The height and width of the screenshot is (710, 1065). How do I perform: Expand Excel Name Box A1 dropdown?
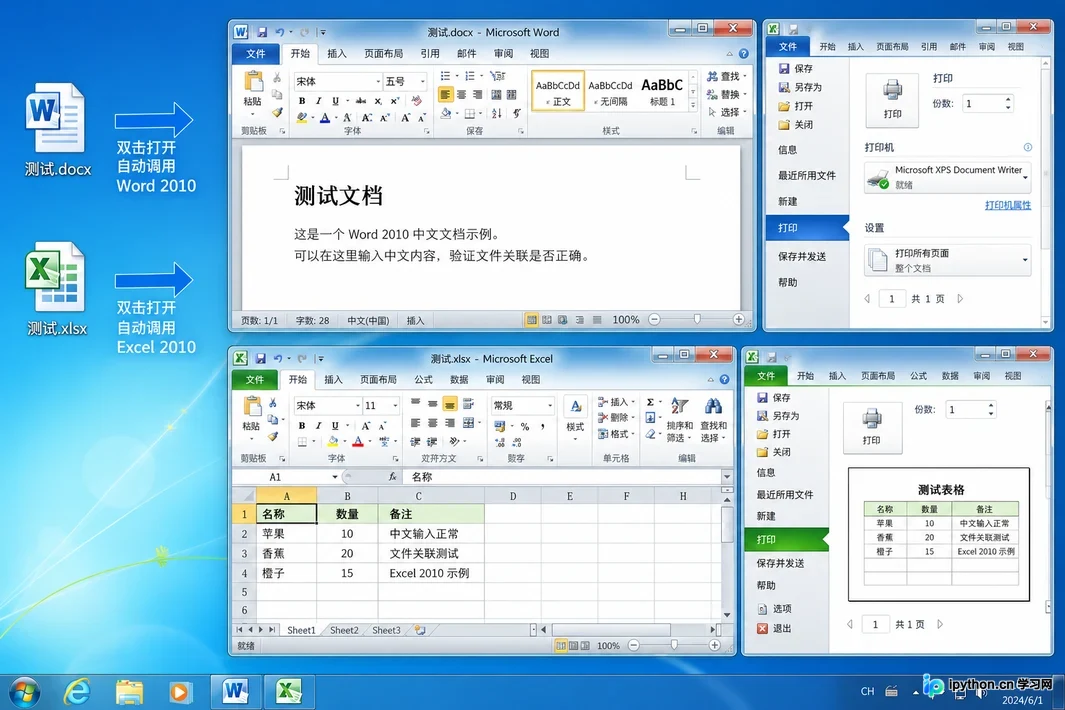click(x=334, y=477)
